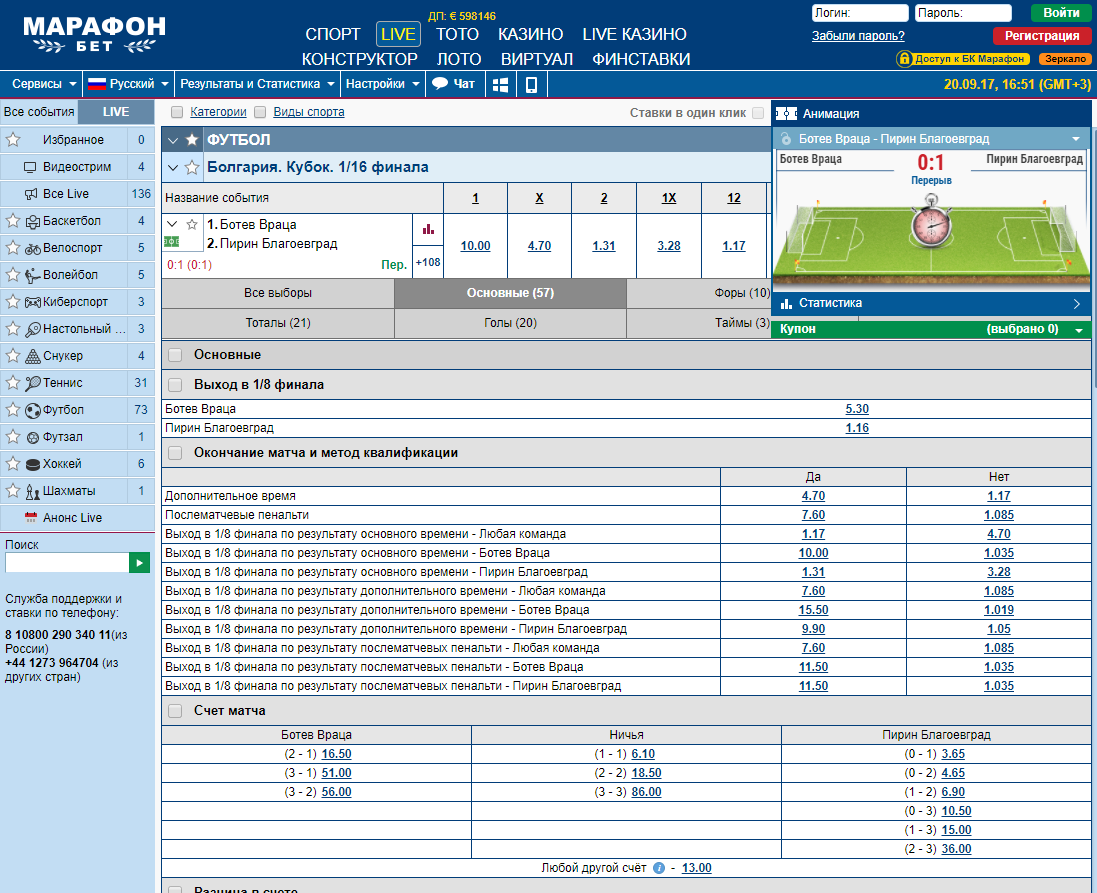Favorite the Болгария. Кубок league star
The height and width of the screenshot is (893, 1097).
[192, 167]
